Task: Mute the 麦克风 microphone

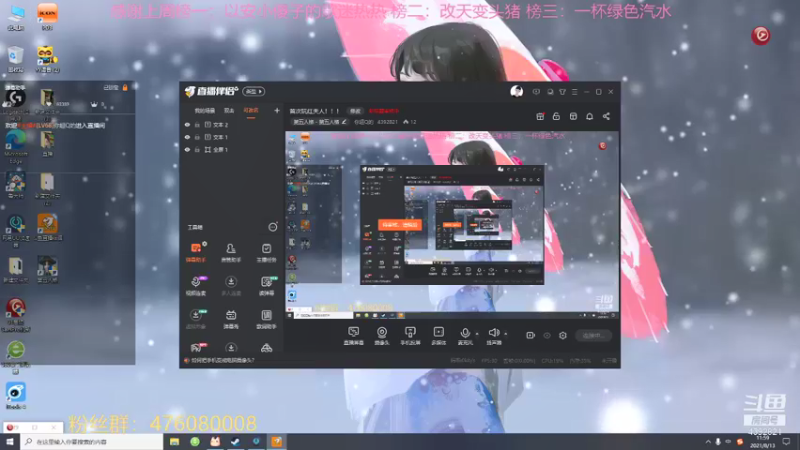Action: point(465,336)
